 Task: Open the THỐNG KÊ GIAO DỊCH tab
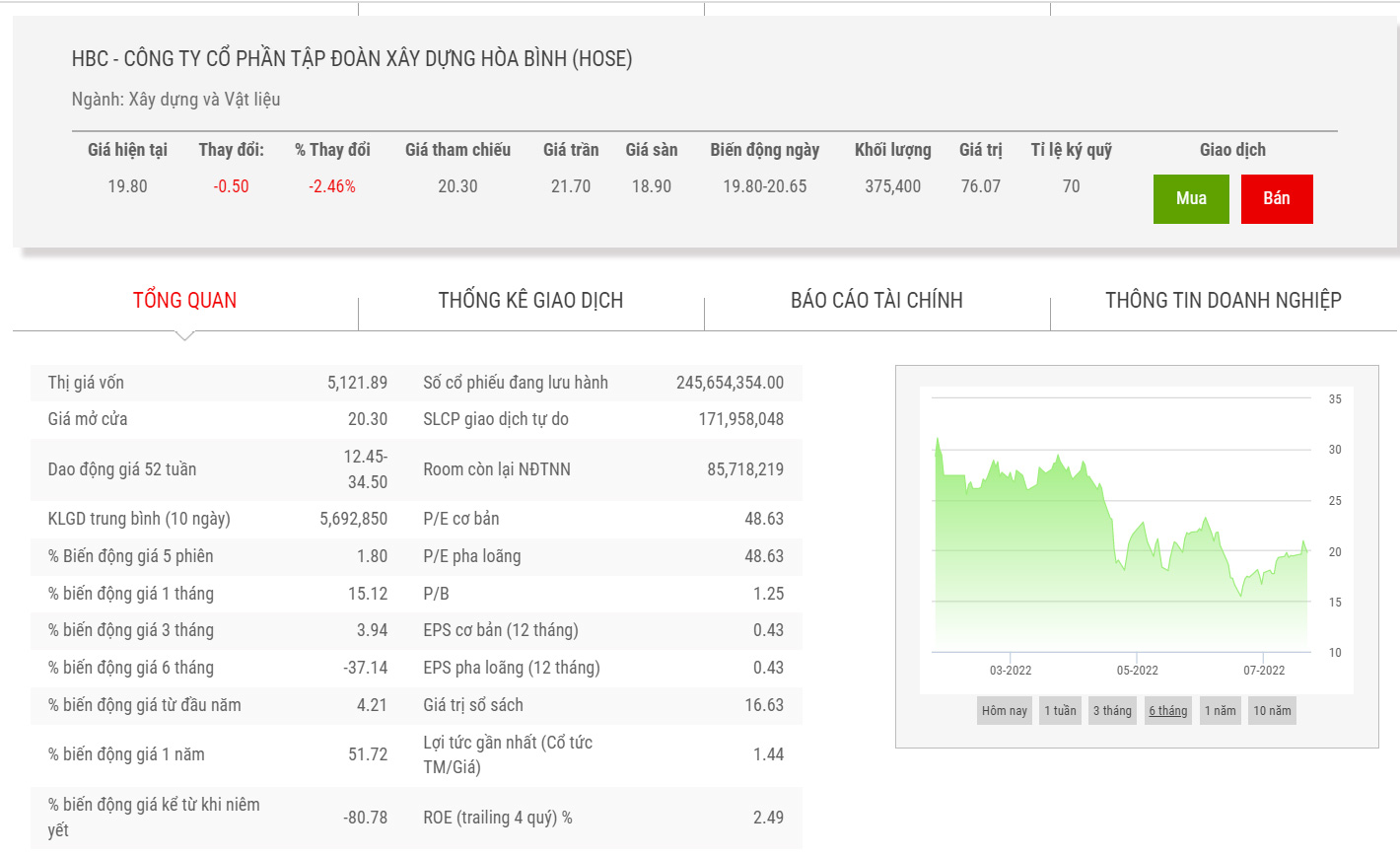pos(530,301)
